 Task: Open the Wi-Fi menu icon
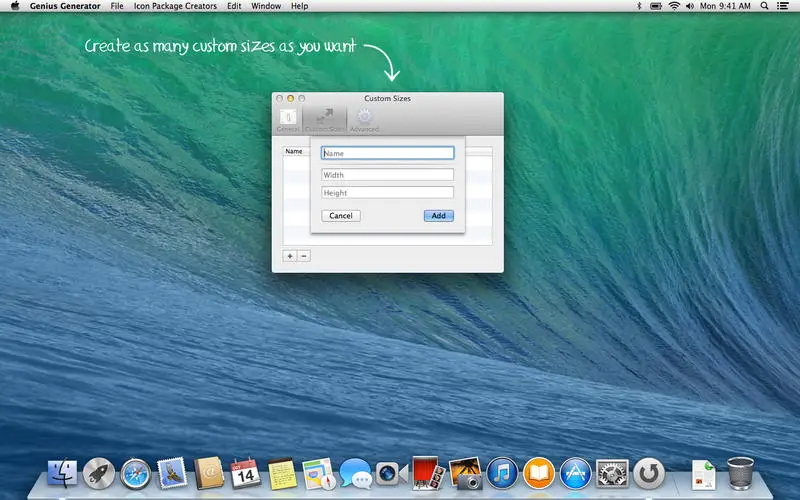point(674,6)
